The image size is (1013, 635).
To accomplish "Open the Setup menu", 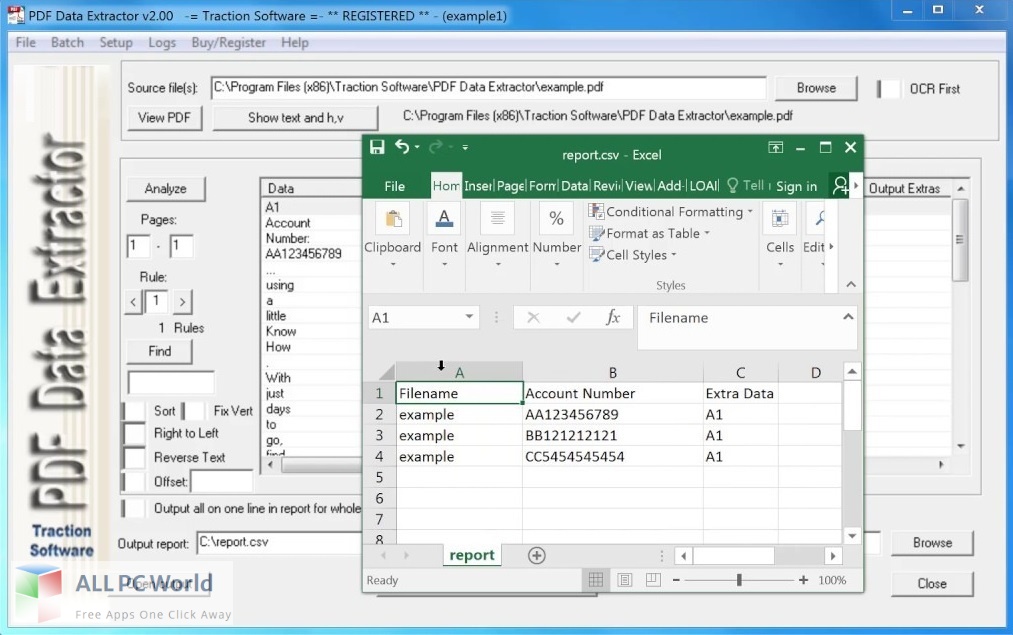I will pyautogui.click(x=116, y=43).
